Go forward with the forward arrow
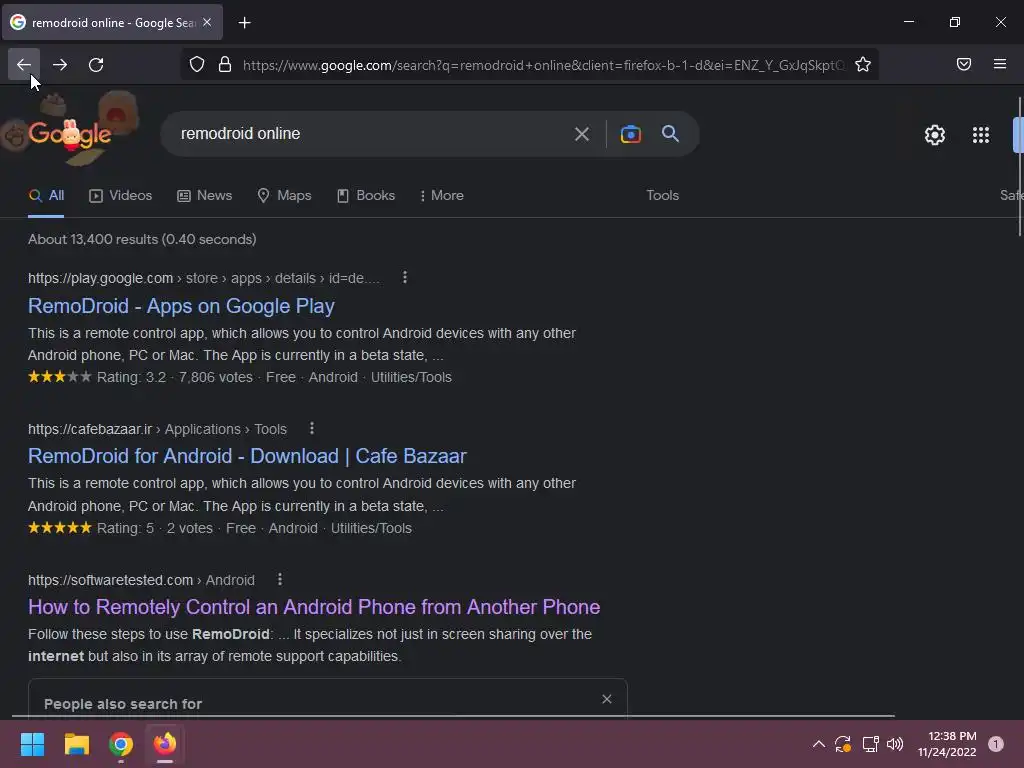1024x768 pixels. (59, 65)
